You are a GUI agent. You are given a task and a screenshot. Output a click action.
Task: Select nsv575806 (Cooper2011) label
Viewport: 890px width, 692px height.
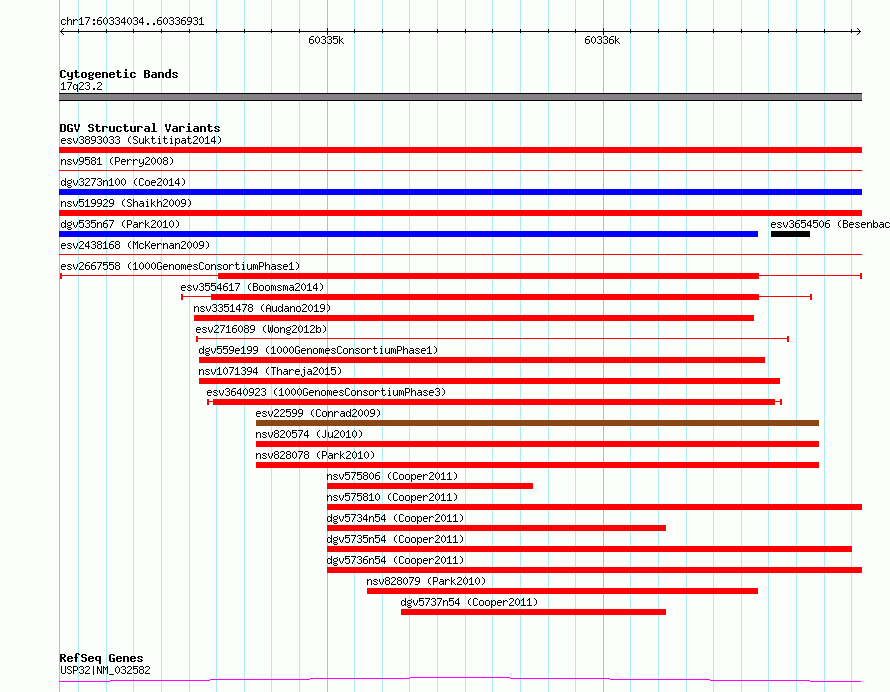point(392,476)
